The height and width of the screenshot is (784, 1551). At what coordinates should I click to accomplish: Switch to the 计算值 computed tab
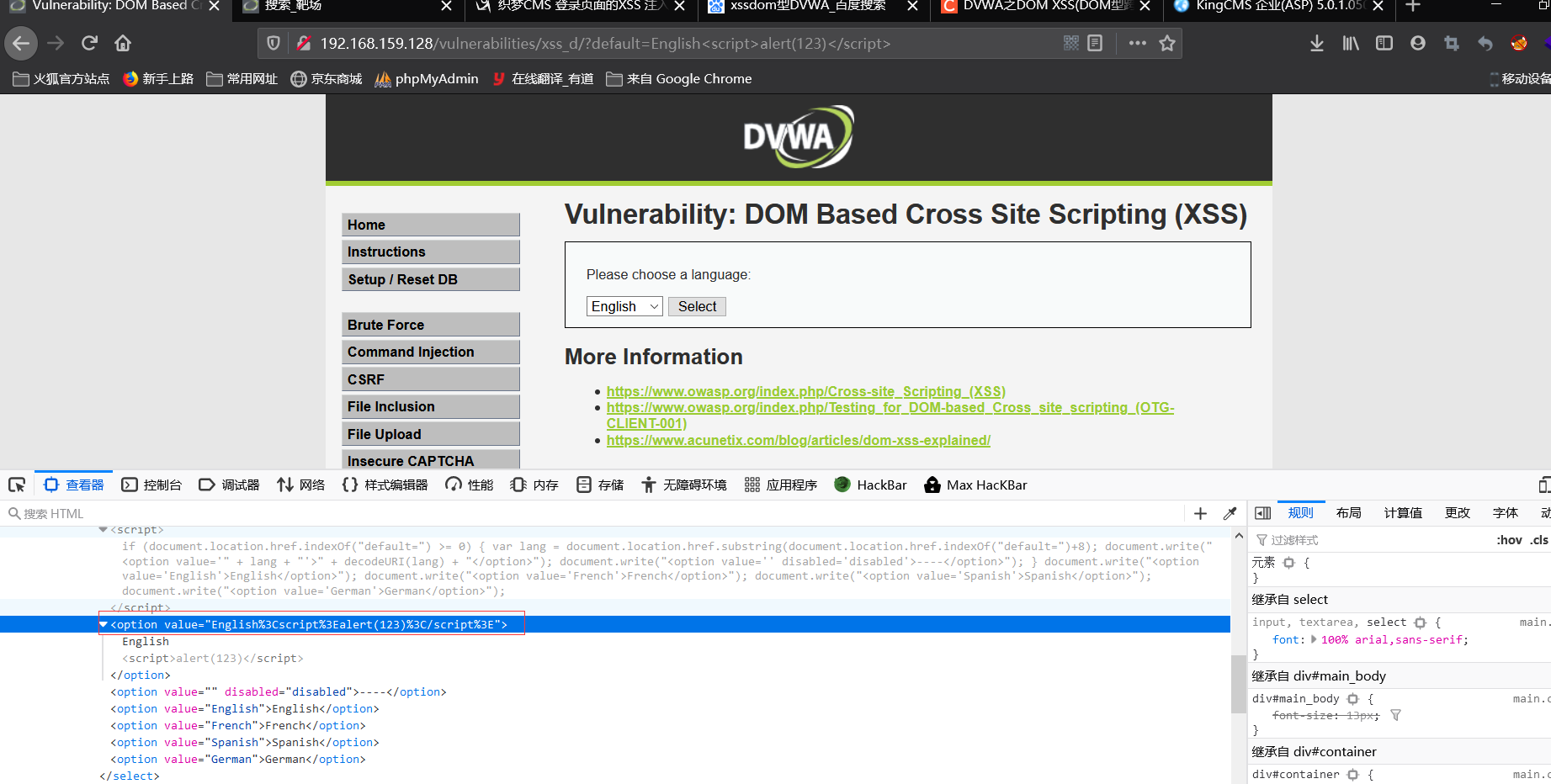click(1403, 513)
